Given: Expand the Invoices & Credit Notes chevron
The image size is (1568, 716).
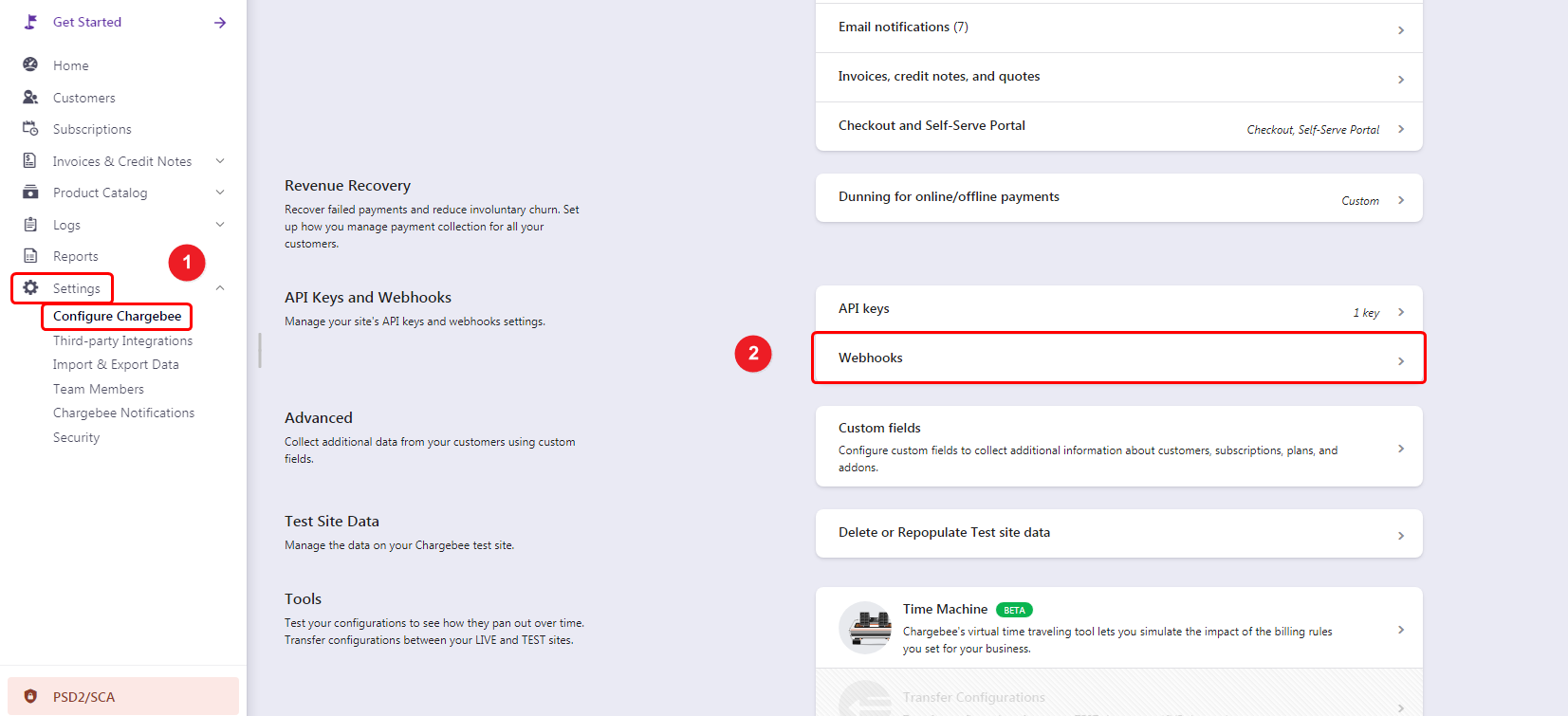Looking at the screenshot, I should point(220,160).
